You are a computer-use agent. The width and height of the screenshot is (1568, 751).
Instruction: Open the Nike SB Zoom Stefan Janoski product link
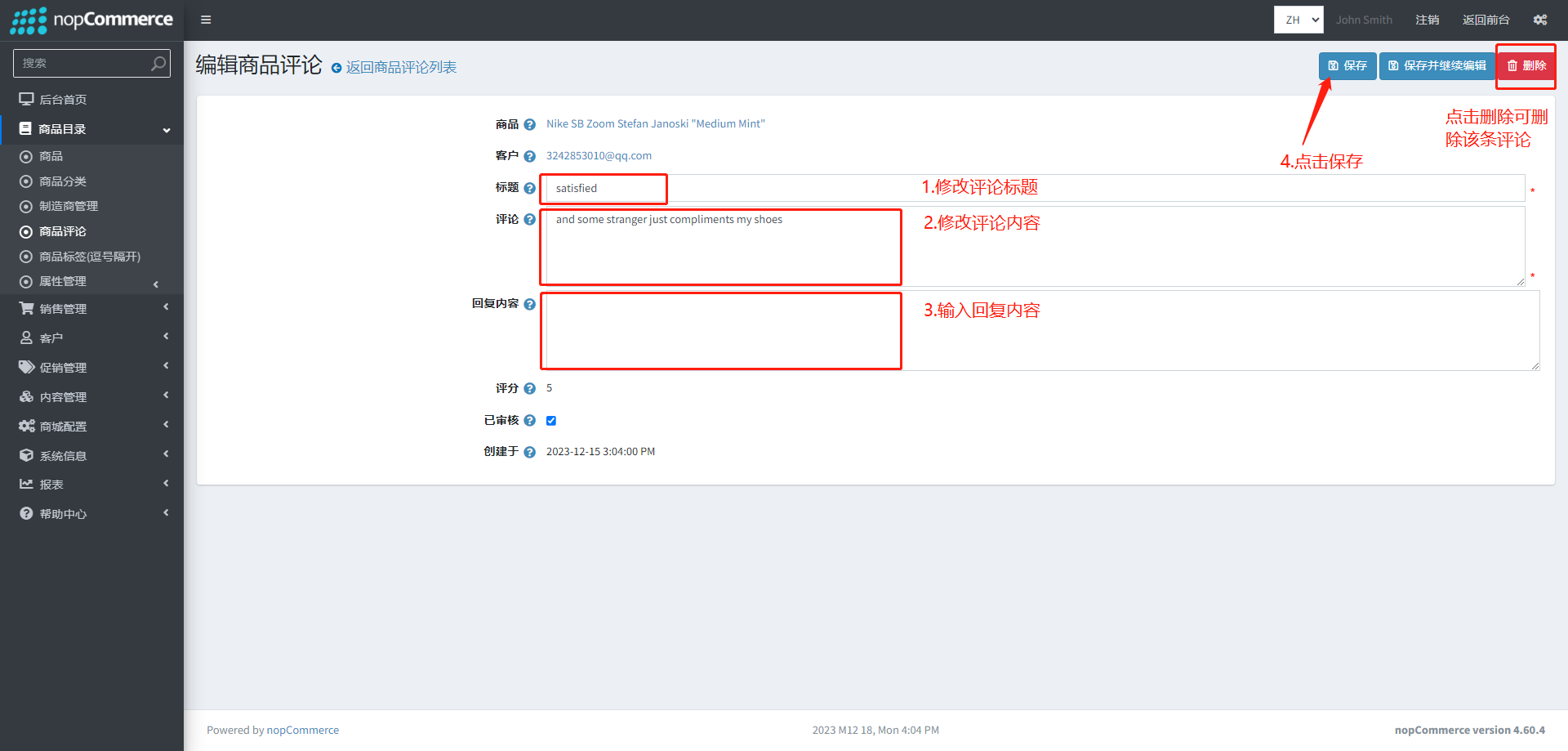coord(655,124)
